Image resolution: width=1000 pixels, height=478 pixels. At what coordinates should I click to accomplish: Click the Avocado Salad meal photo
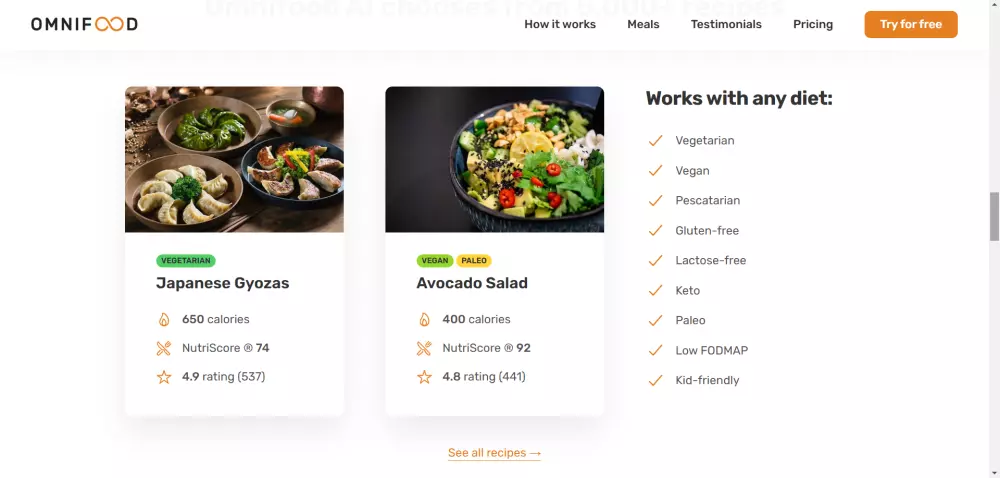(494, 159)
